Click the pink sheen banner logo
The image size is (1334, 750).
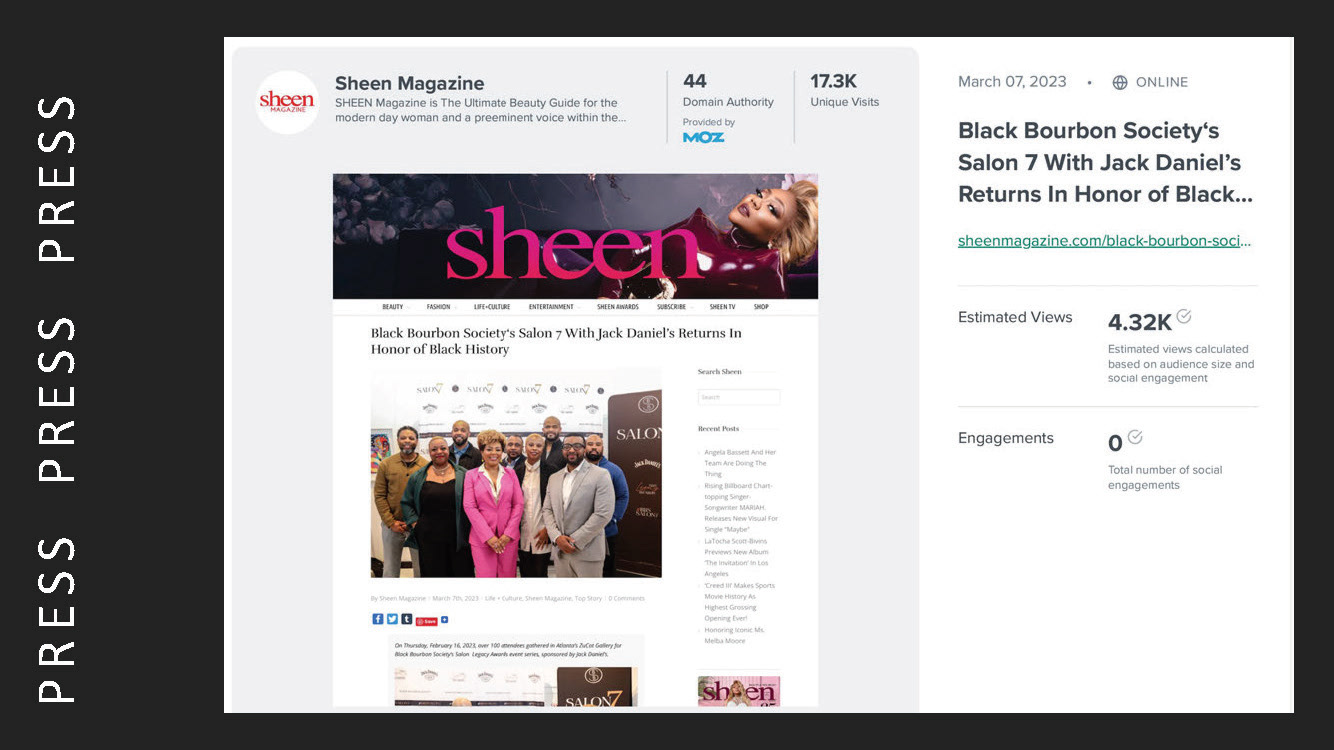[x=574, y=243]
